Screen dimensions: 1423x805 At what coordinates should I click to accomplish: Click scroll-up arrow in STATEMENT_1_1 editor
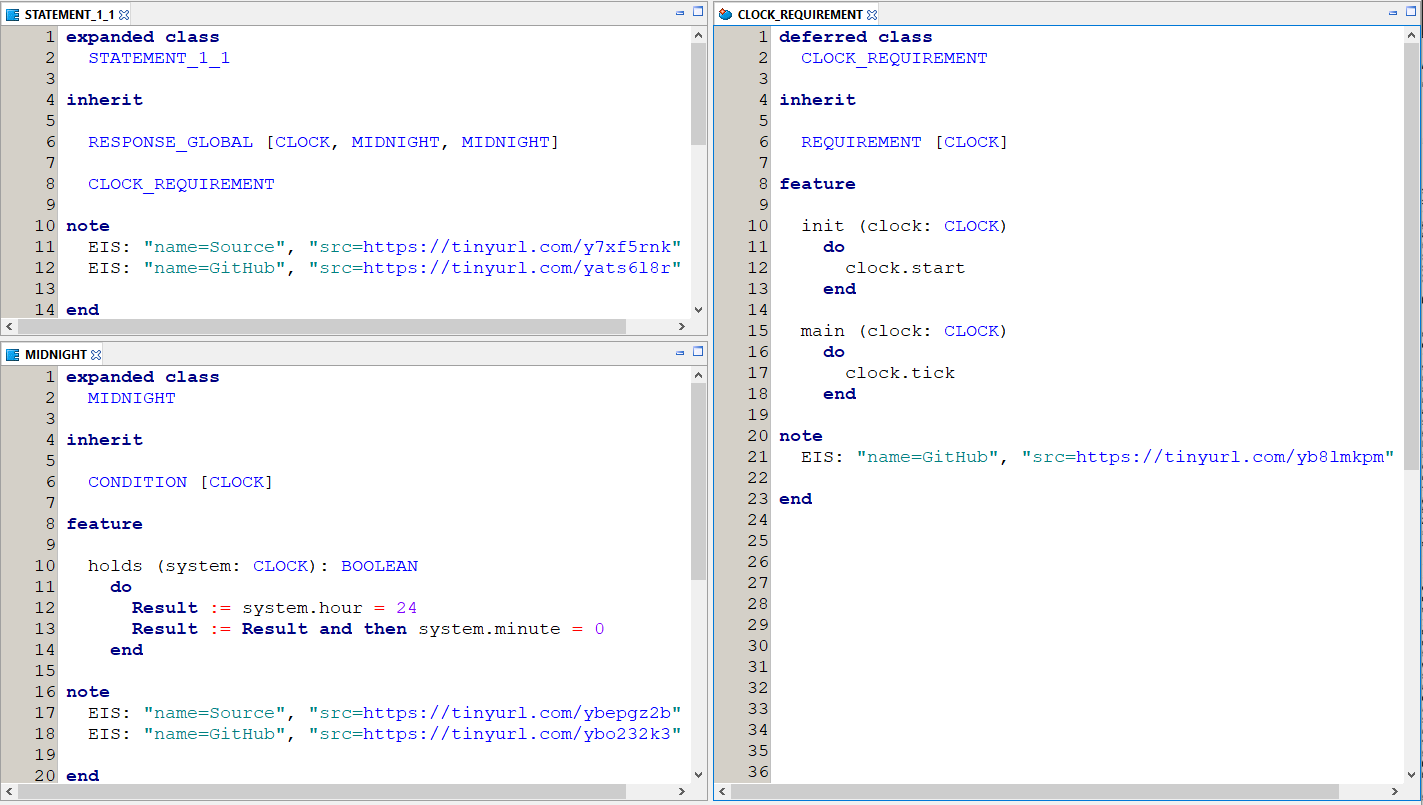pos(698,35)
